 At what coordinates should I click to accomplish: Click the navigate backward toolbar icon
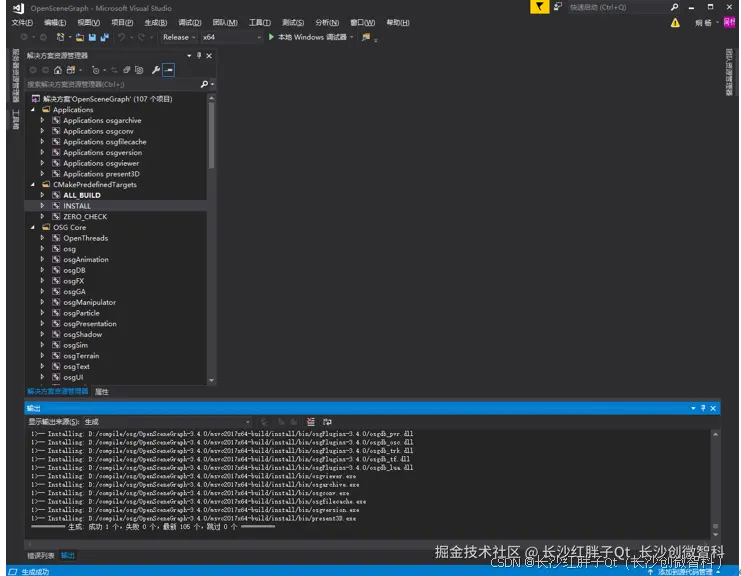(x=24, y=37)
